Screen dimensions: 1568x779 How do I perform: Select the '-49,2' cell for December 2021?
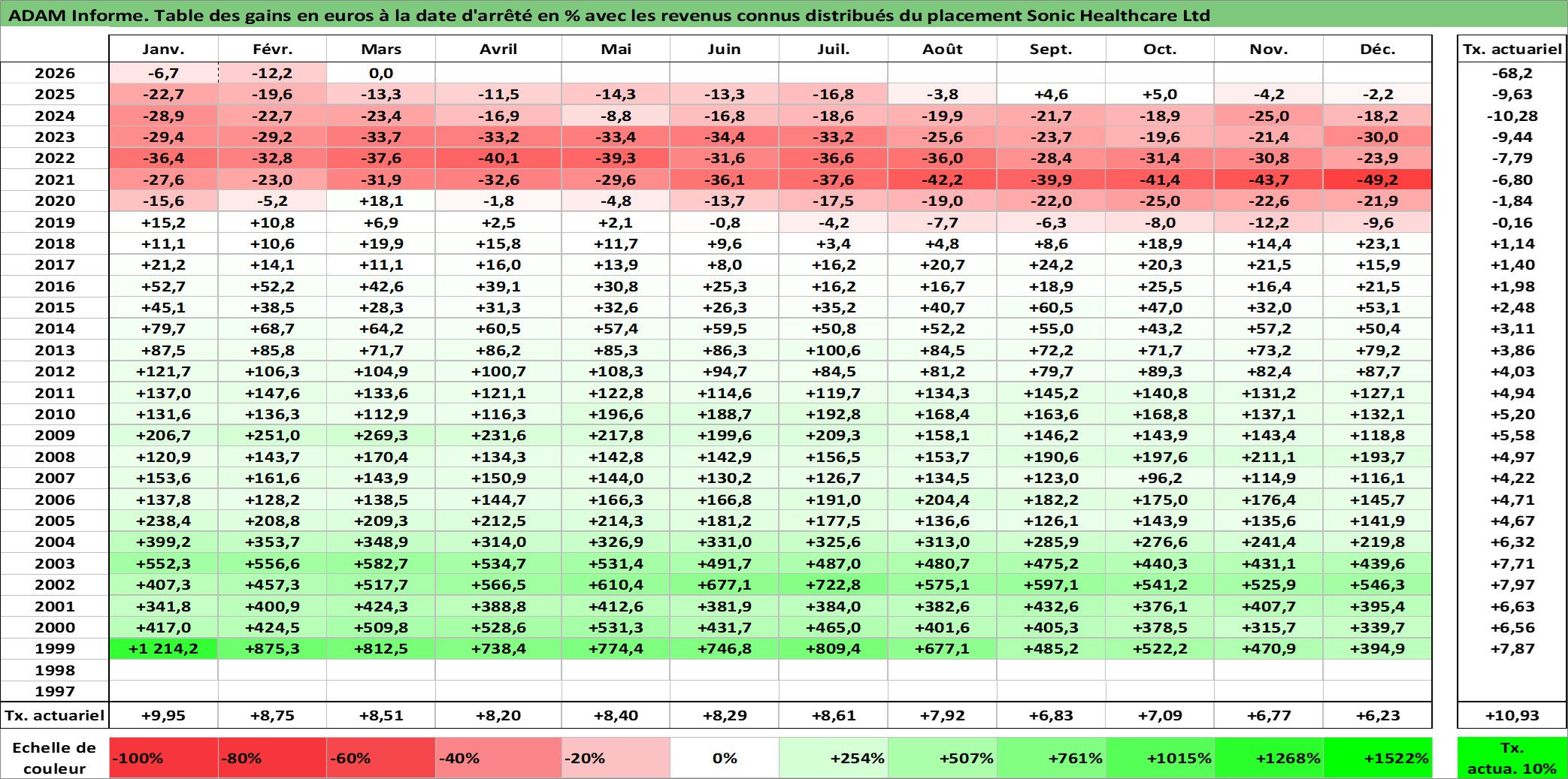pyautogui.click(x=1378, y=180)
